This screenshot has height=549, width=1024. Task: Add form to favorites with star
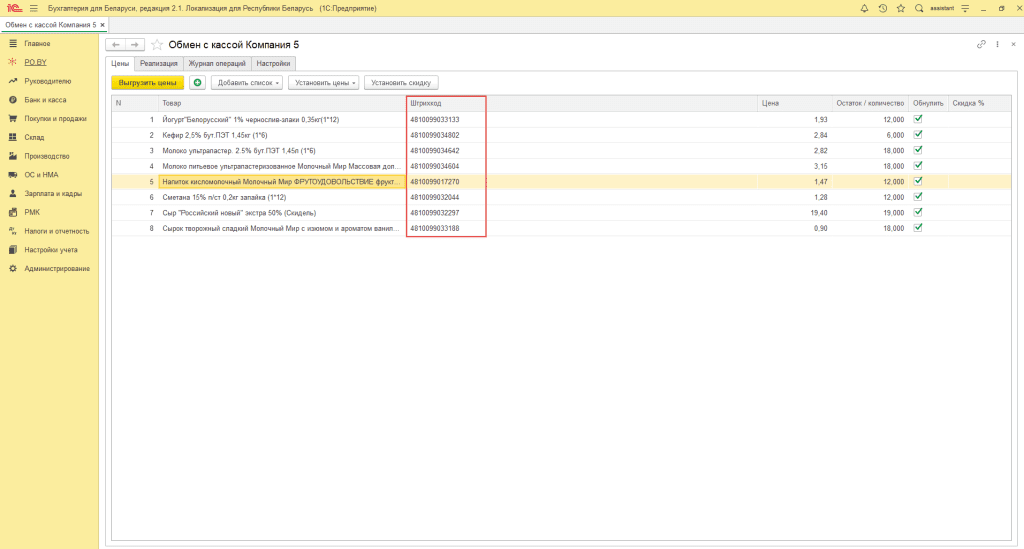(x=157, y=44)
